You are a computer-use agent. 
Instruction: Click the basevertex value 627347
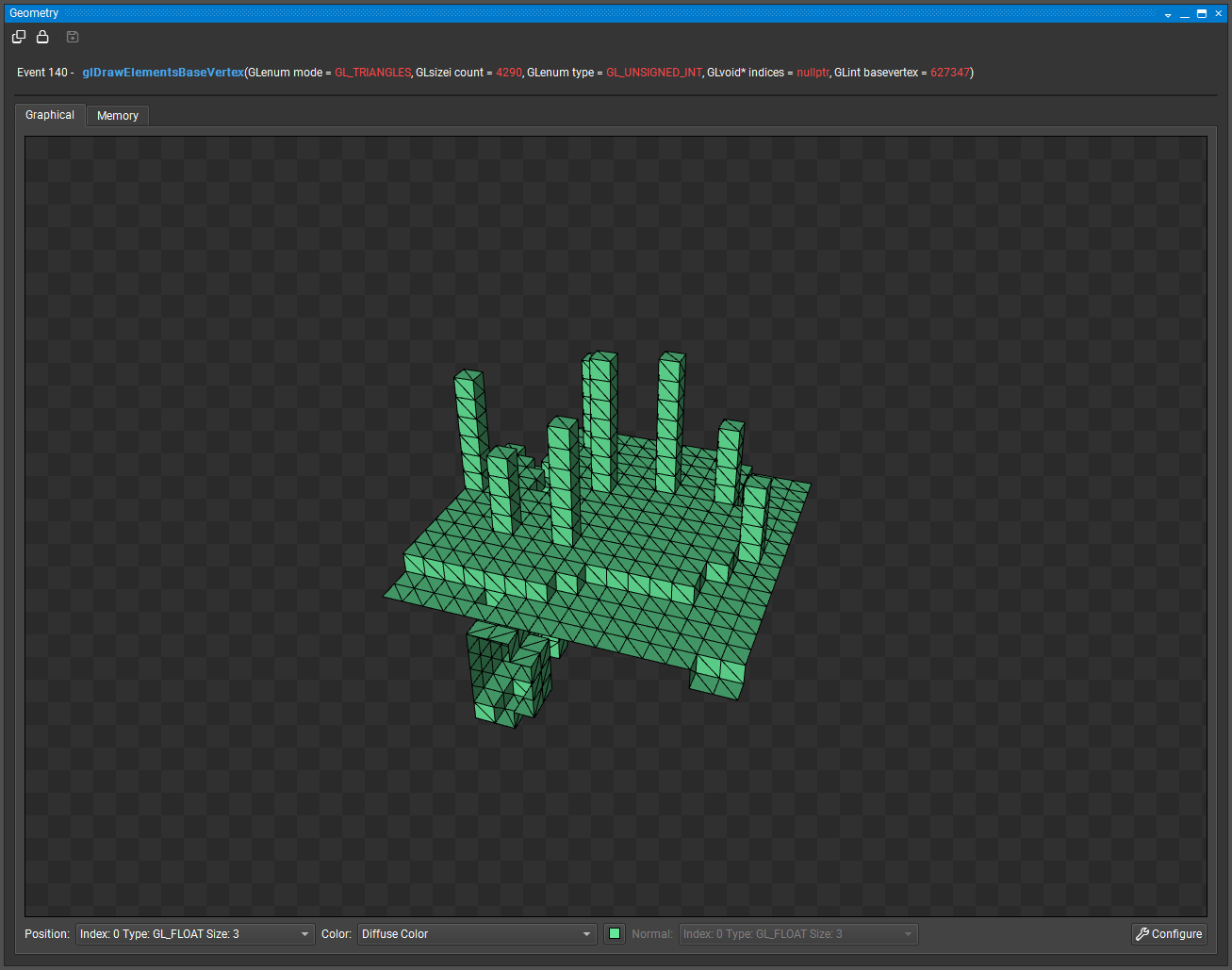pos(949,73)
